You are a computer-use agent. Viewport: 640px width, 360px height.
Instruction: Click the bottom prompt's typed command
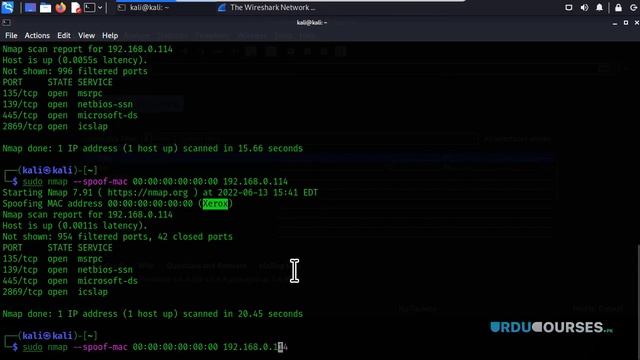click(155, 347)
